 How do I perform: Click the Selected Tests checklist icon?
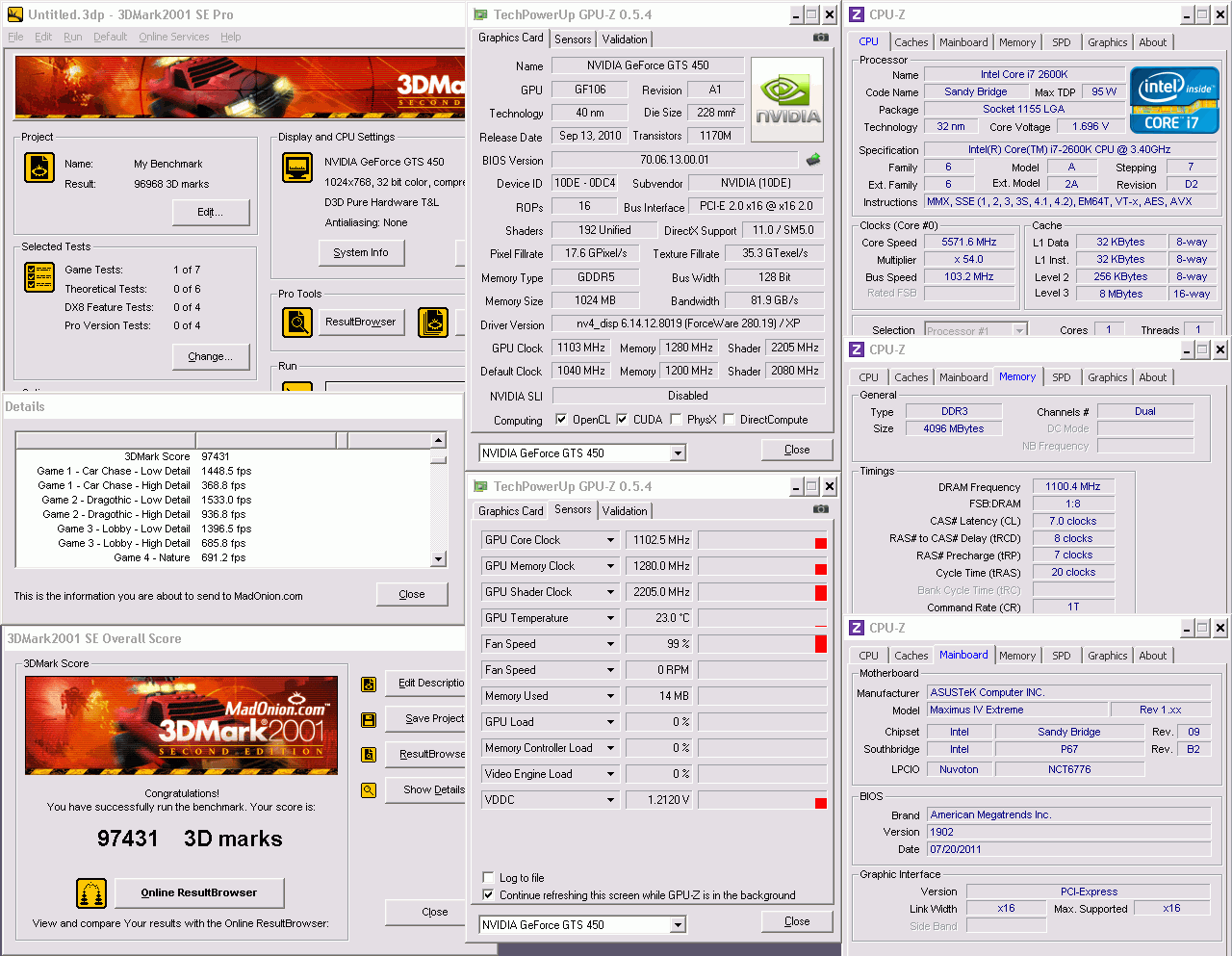39,277
